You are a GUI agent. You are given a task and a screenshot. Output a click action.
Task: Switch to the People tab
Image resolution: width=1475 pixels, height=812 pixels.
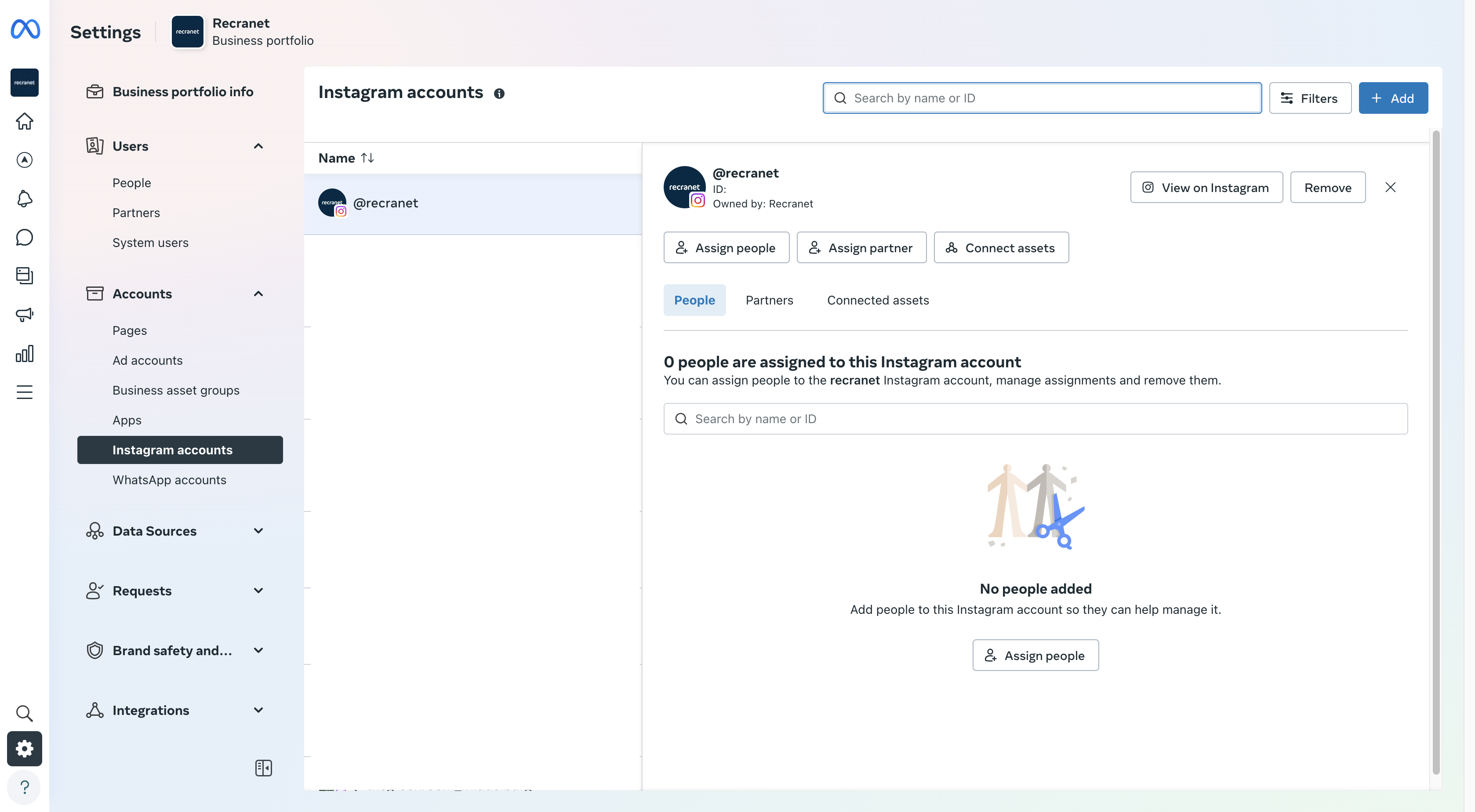694,300
